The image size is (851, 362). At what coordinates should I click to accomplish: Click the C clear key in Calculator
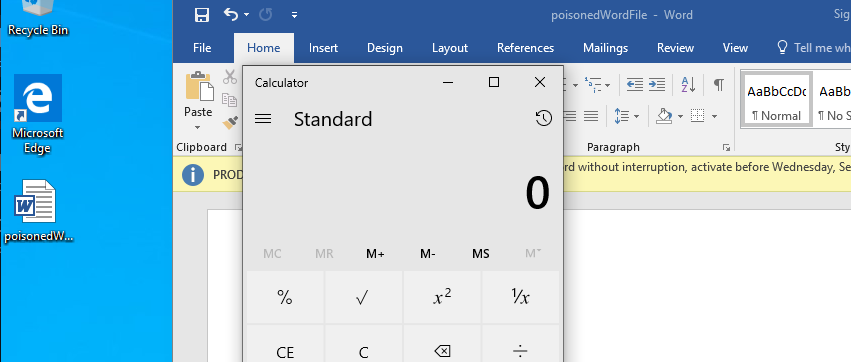[x=363, y=344]
